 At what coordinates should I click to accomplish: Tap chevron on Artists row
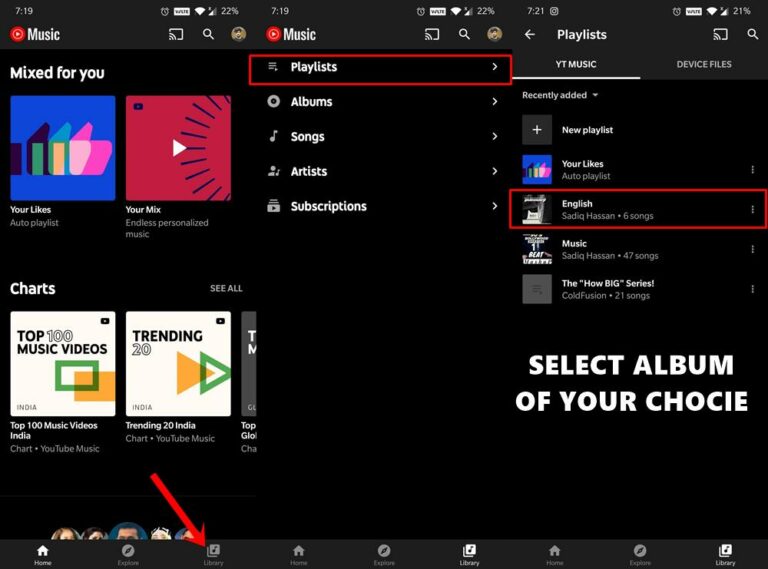point(495,171)
